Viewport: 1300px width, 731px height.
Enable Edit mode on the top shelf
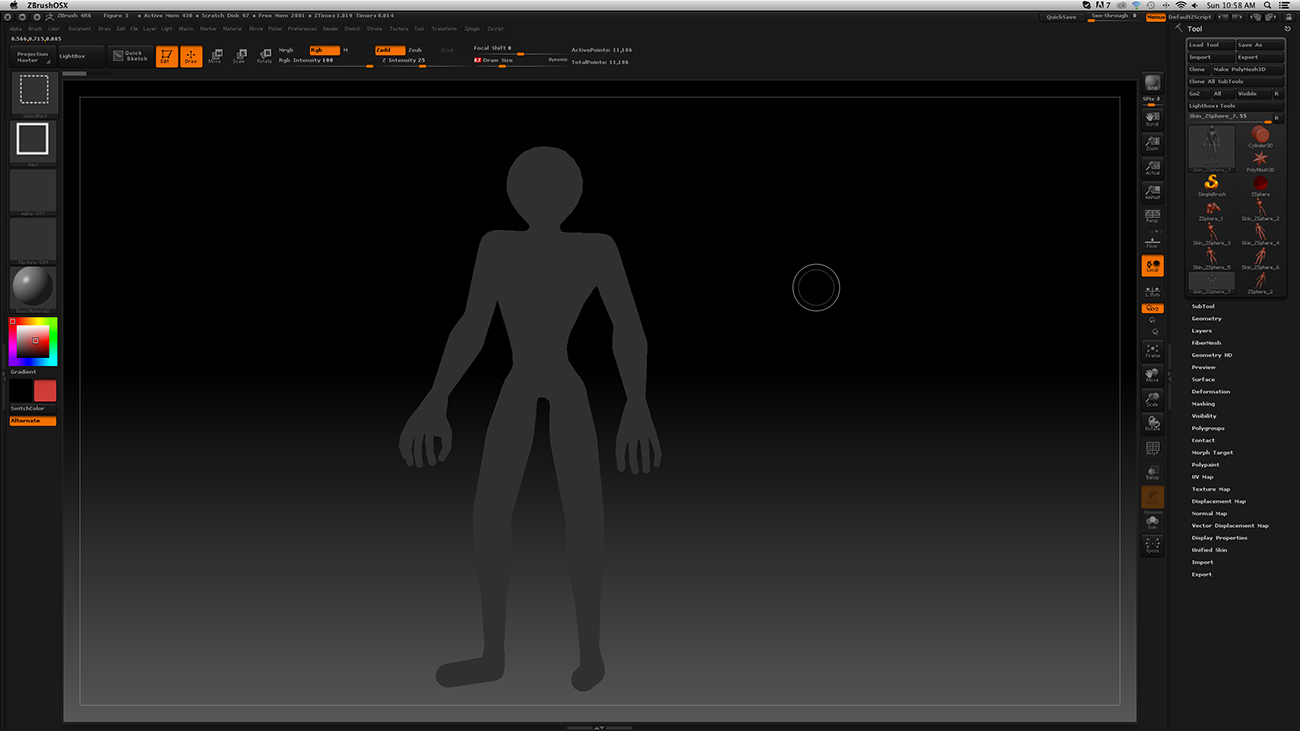[x=167, y=56]
